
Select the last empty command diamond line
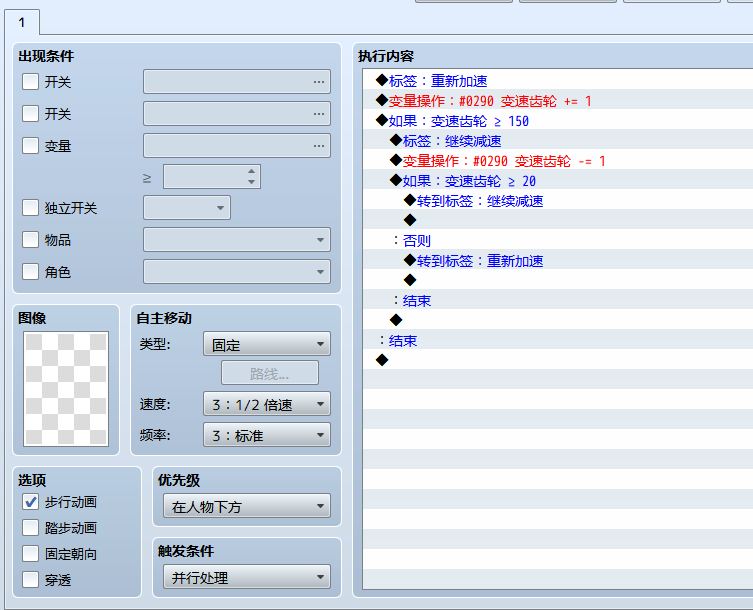pos(558,360)
